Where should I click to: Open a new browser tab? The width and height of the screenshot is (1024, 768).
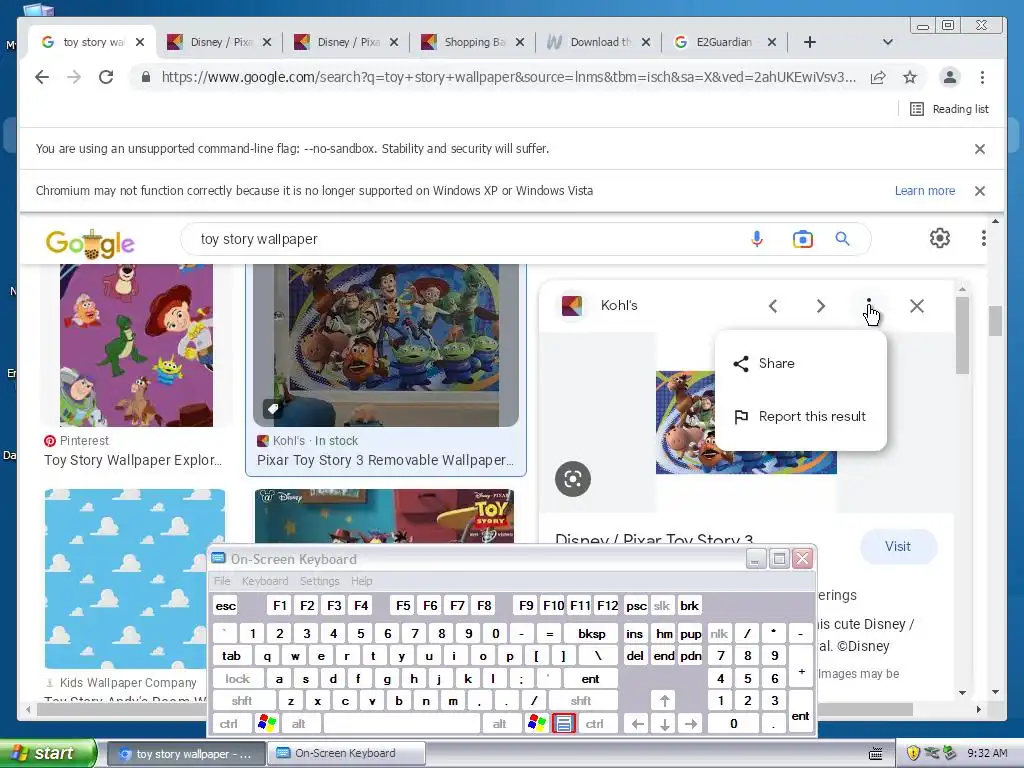coord(810,42)
